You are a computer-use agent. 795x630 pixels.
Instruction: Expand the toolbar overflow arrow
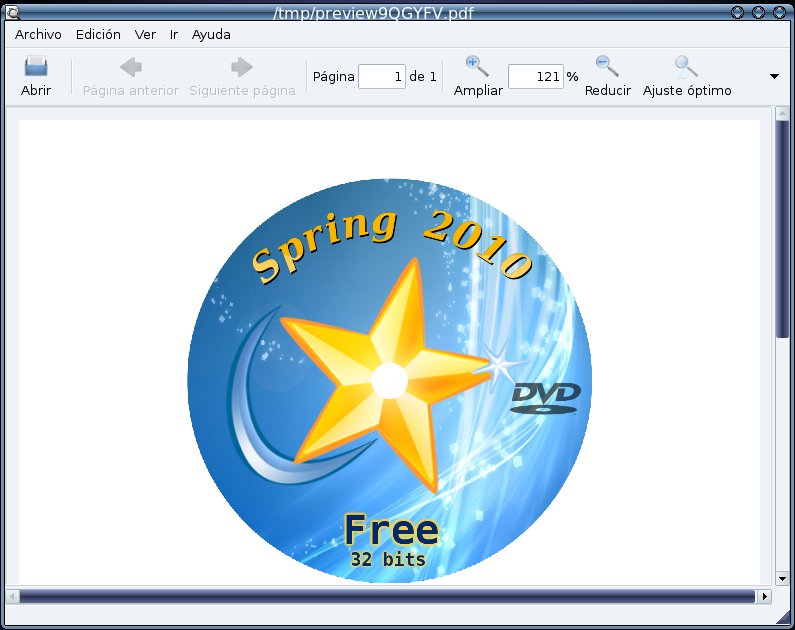coord(774,77)
